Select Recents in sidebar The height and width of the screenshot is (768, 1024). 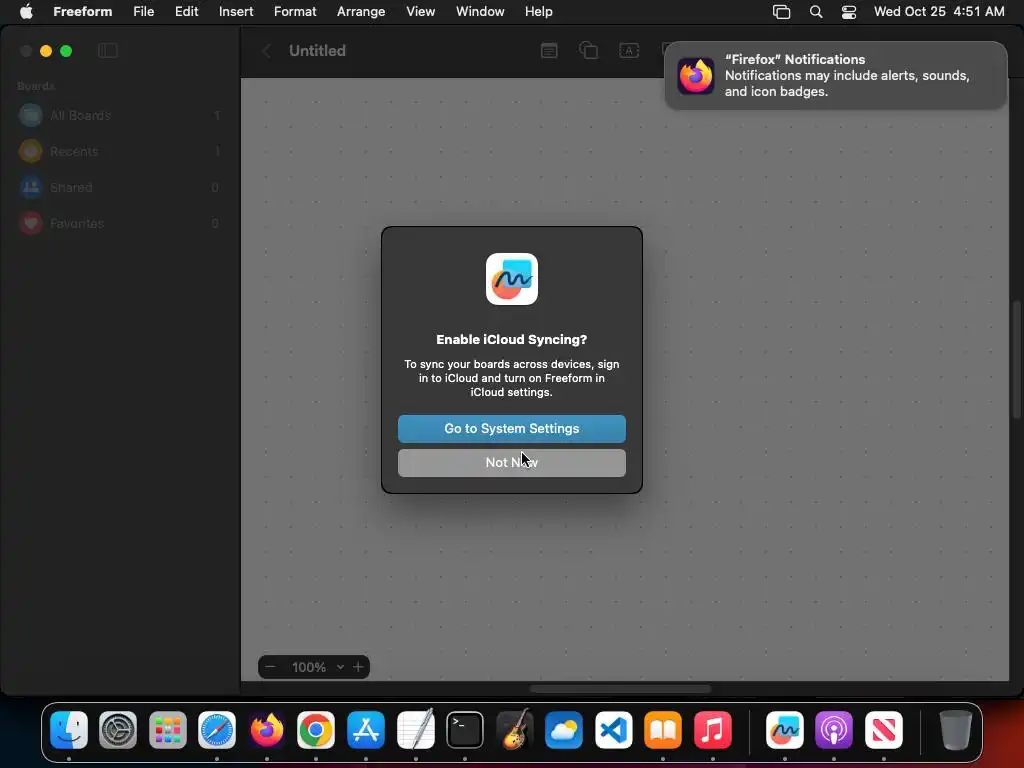point(120,152)
